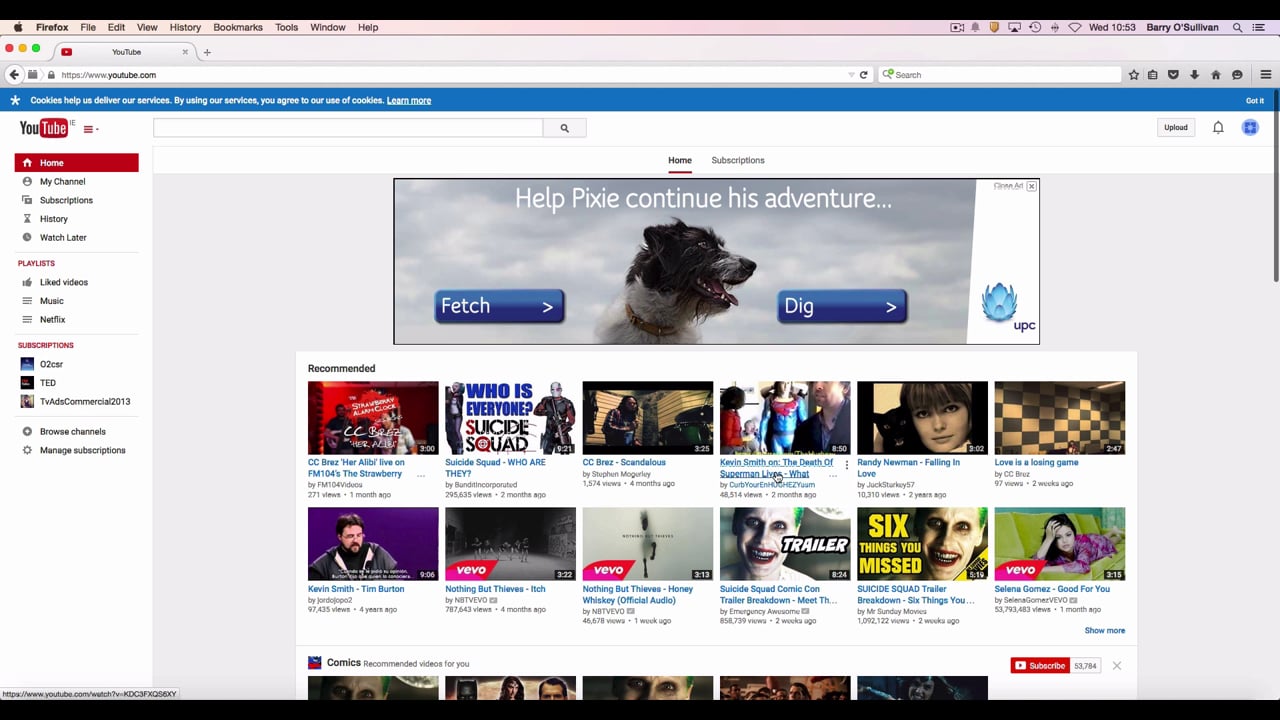Click the Upload button
The width and height of the screenshot is (1280, 720).
tap(1176, 128)
